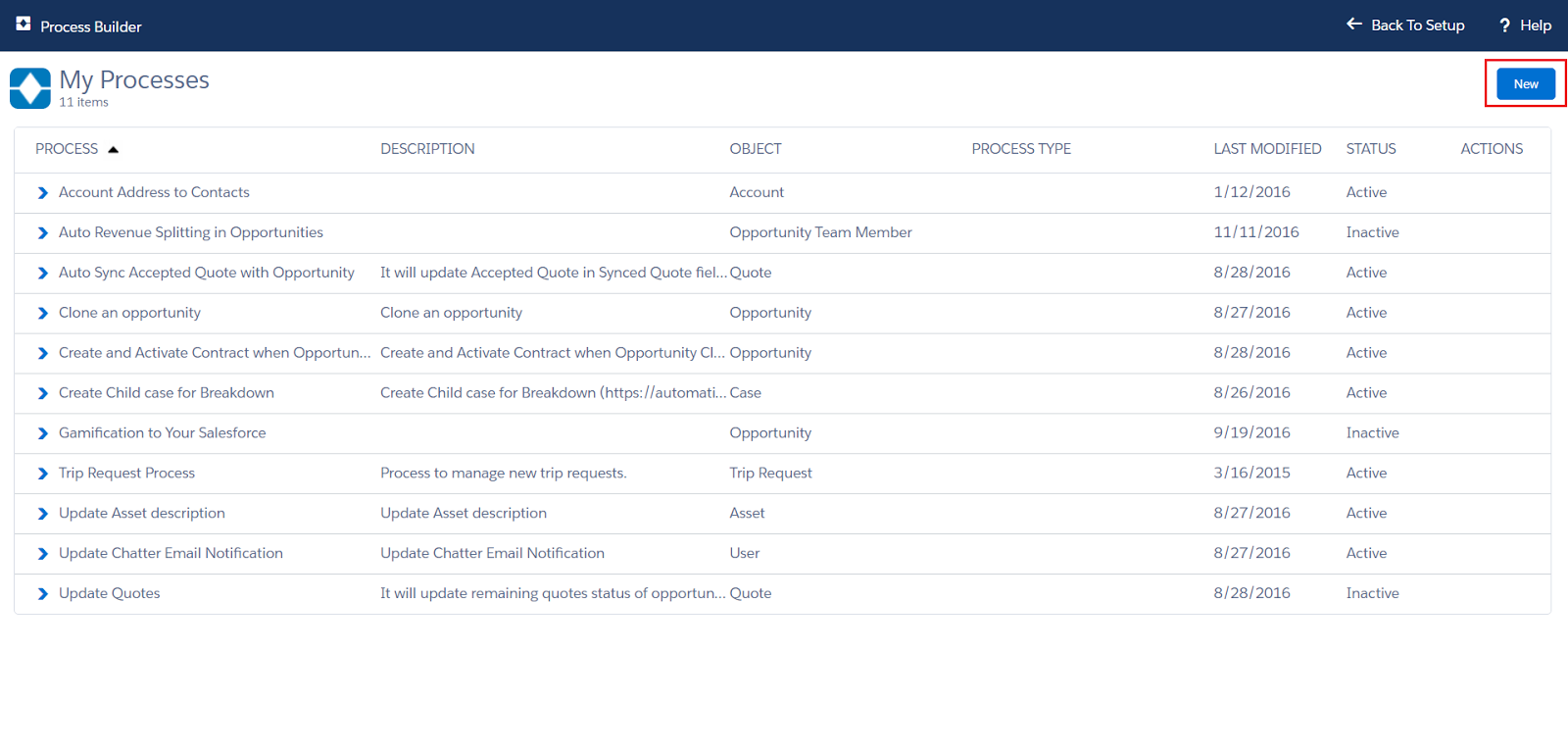This screenshot has height=752, width=1568.
Task: Click the '3/16/2015' last modified date
Action: click(x=1252, y=474)
